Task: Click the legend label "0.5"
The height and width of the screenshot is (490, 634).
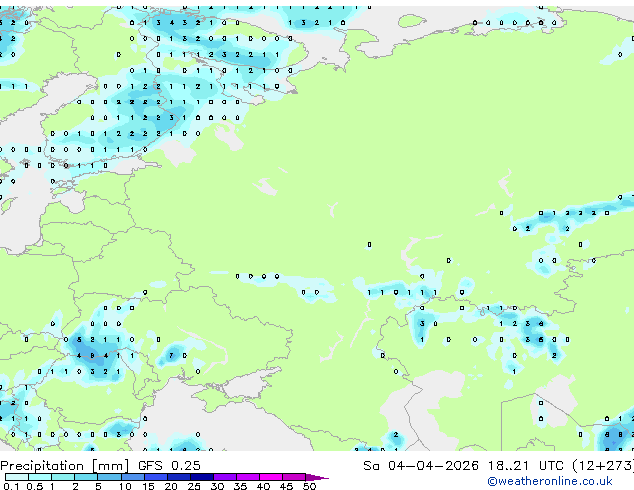Action: (35, 486)
